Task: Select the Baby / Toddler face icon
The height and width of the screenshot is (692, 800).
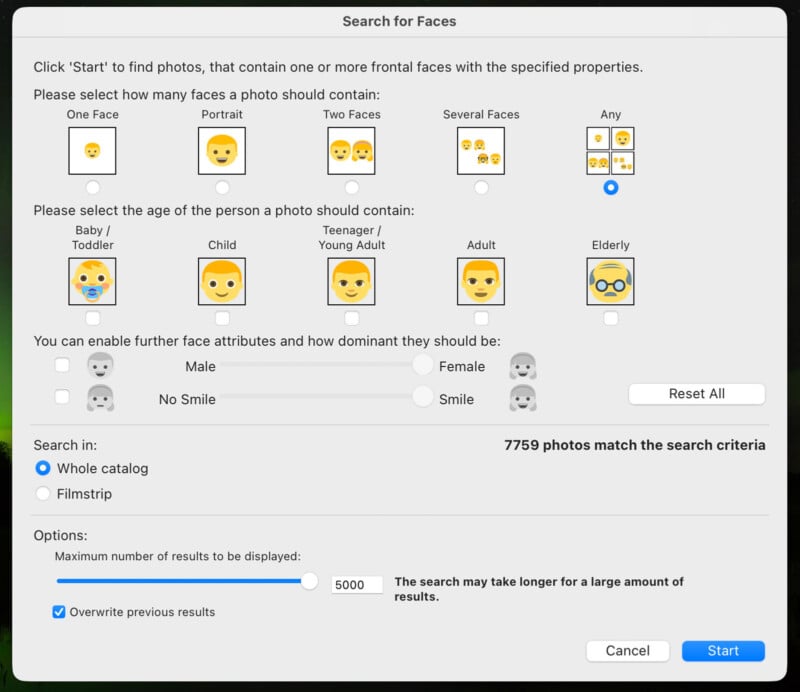Action: (92, 281)
